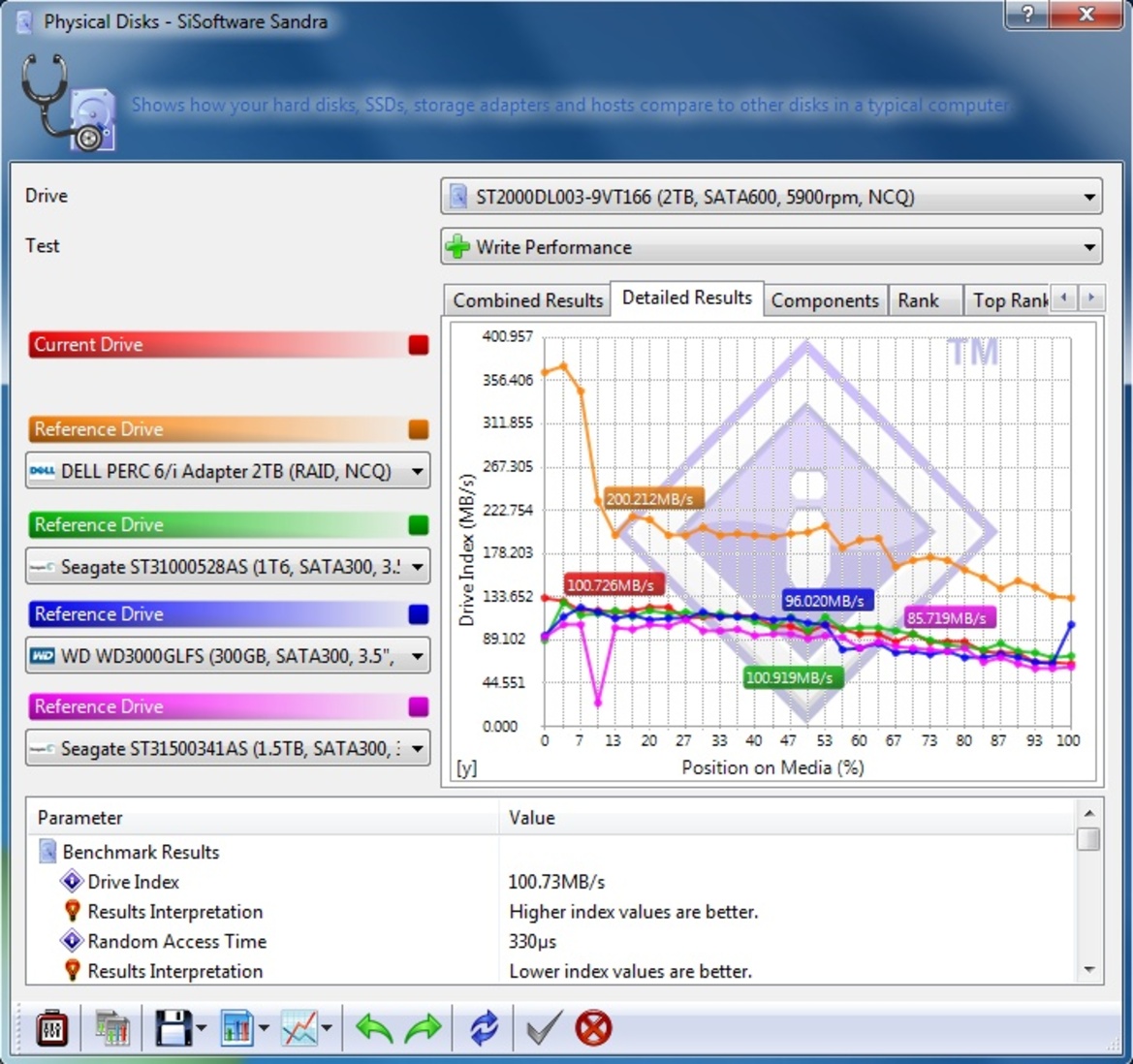Click the 'Higher index values are better.' text

point(634,912)
